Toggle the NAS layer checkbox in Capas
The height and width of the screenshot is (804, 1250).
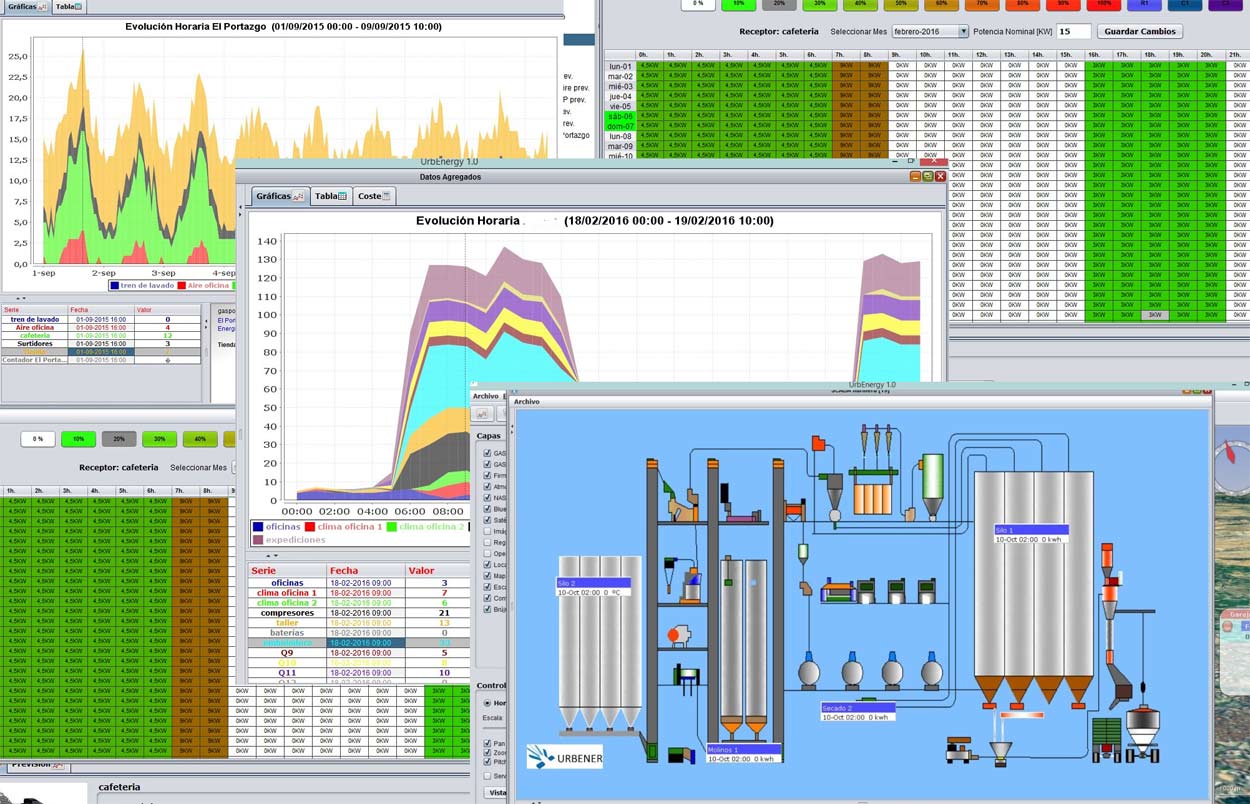488,498
